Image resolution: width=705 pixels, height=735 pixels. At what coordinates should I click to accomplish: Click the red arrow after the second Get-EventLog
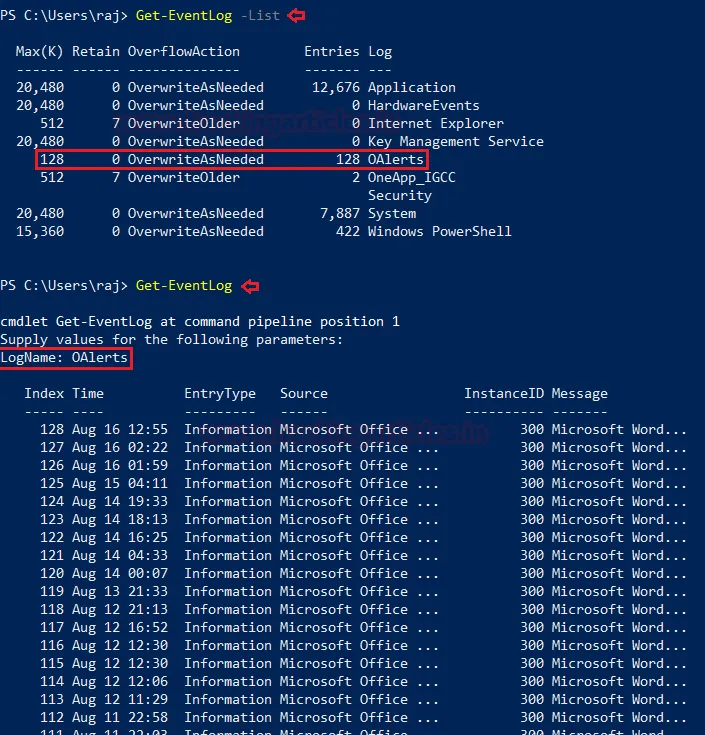coord(249,286)
